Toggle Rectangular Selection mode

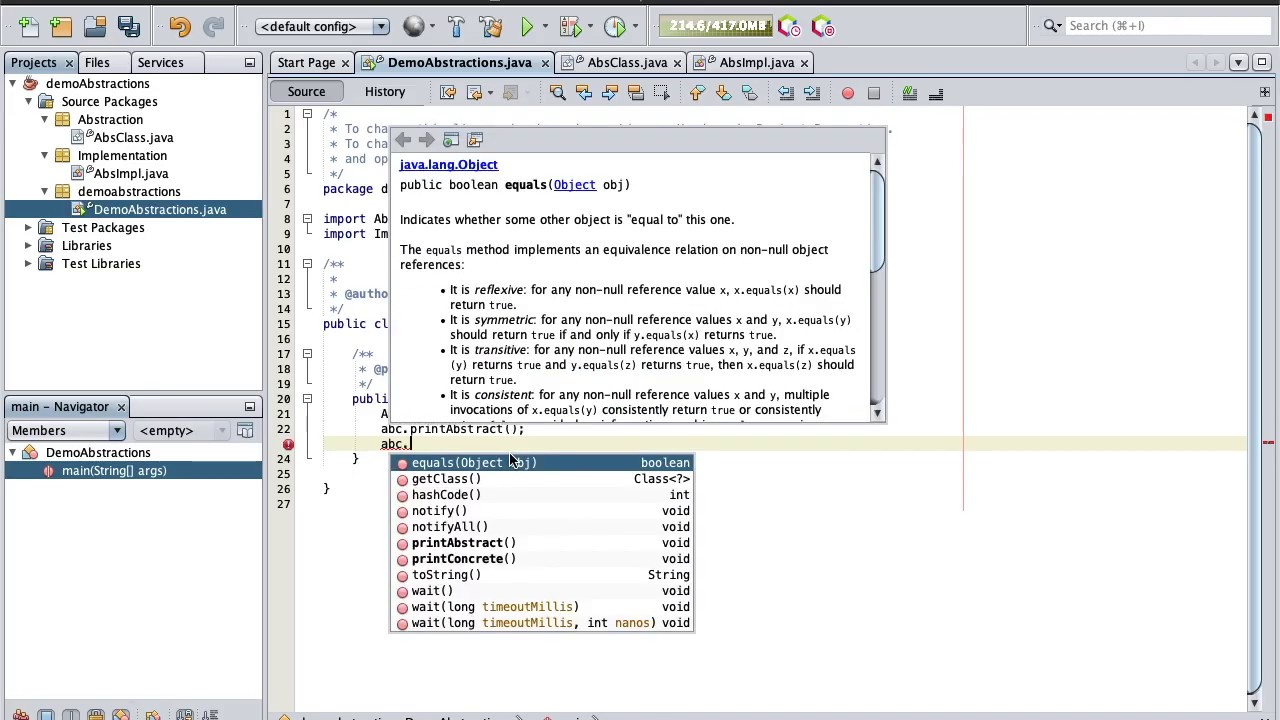tap(662, 93)
